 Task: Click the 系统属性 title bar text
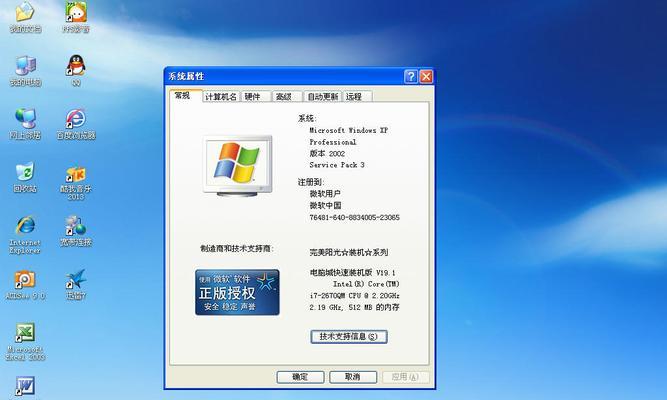(x=186, y=77)
